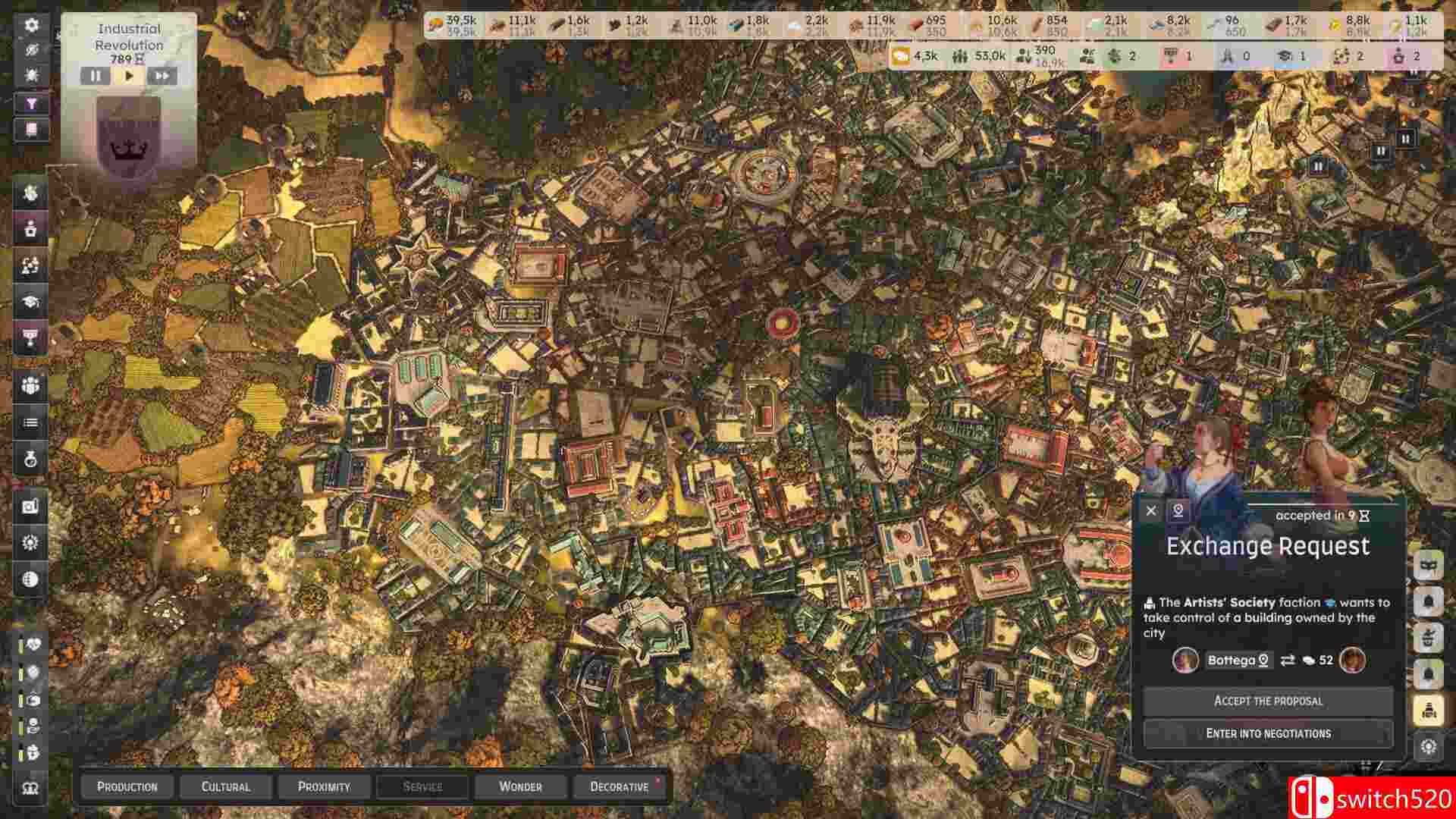Viewport: 1456px width, 819px height.
Task: Click the exchange arrows icon in the request
Action: click(x=1288, y=661)
